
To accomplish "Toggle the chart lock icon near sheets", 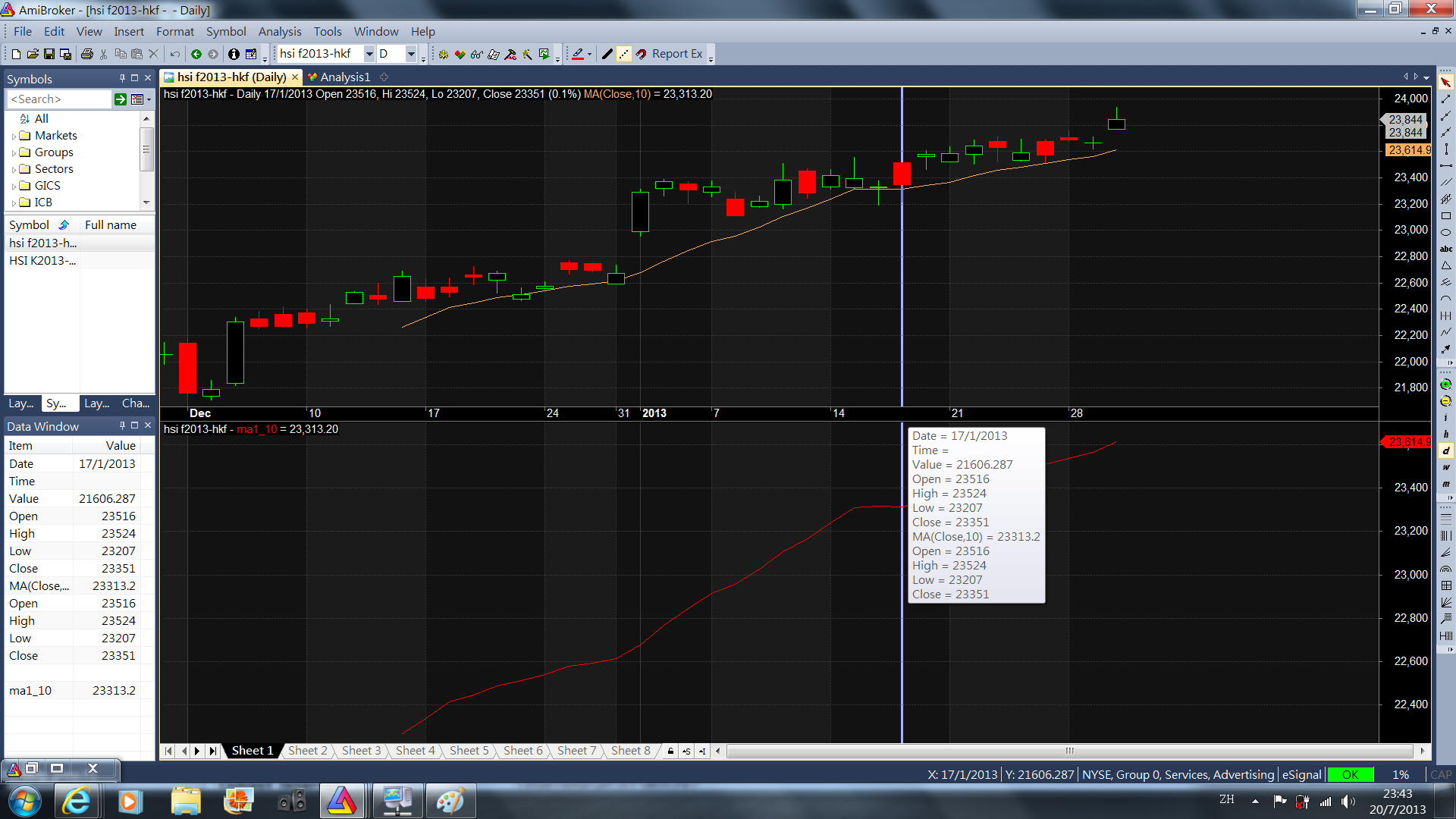I will click(670, 752).
